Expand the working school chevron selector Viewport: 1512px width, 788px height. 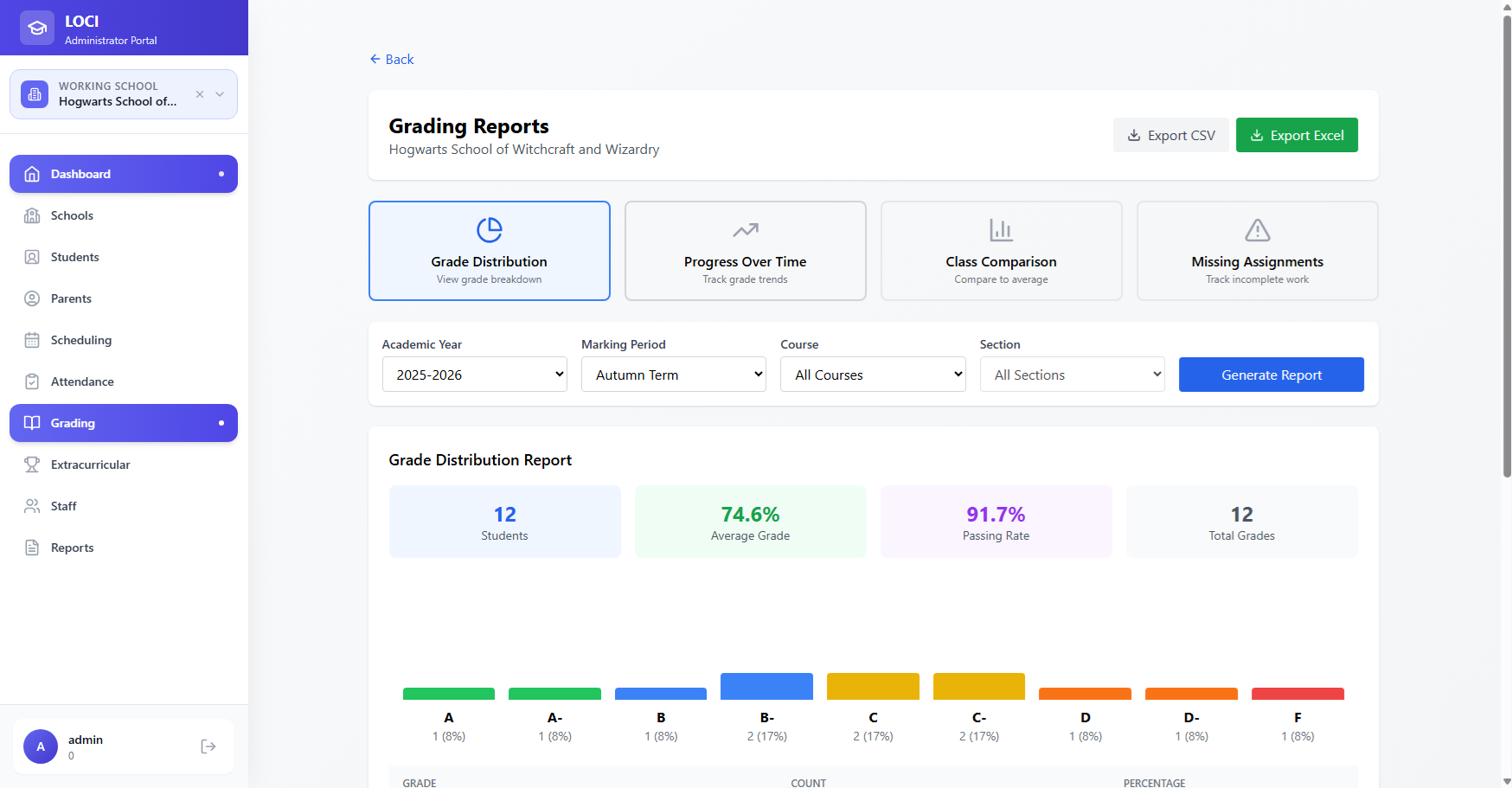tap(220, 94)
